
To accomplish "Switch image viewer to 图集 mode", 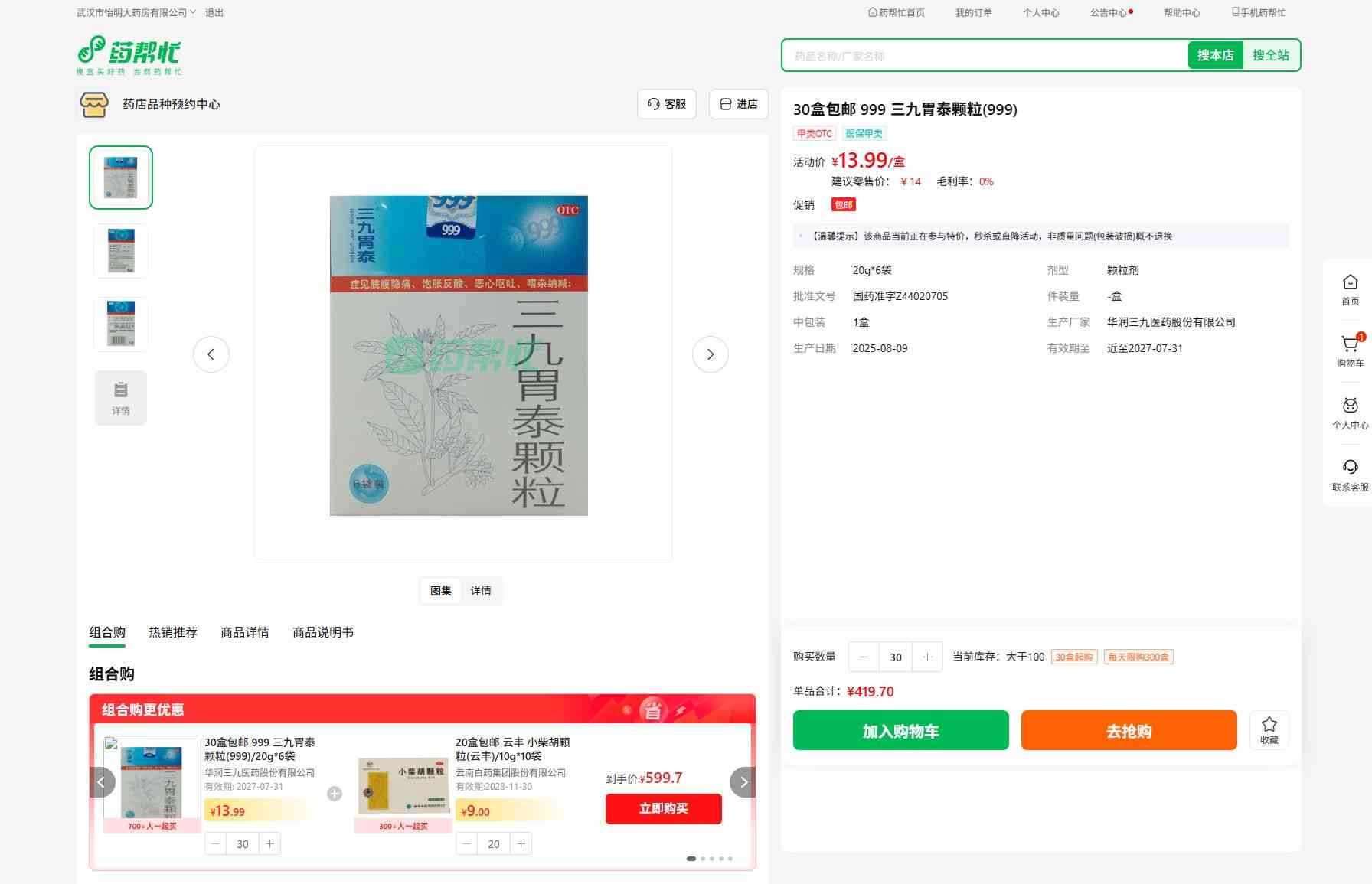I will click(x=441, y=591).
